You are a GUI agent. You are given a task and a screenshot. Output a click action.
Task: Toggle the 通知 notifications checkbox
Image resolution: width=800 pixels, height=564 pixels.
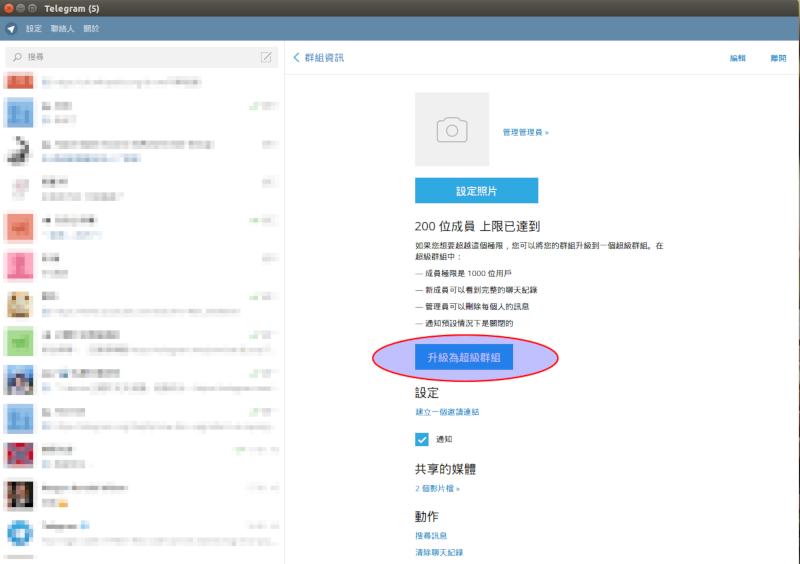tap(422, 439)
